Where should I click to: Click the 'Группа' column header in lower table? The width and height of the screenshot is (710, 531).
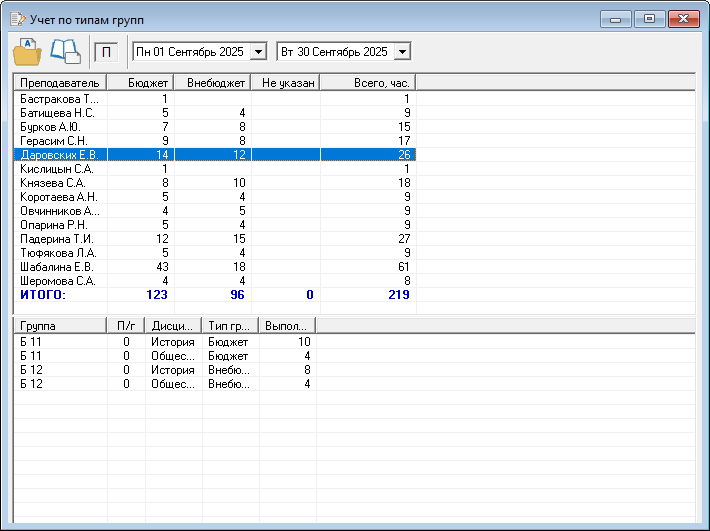click(59, 326)
